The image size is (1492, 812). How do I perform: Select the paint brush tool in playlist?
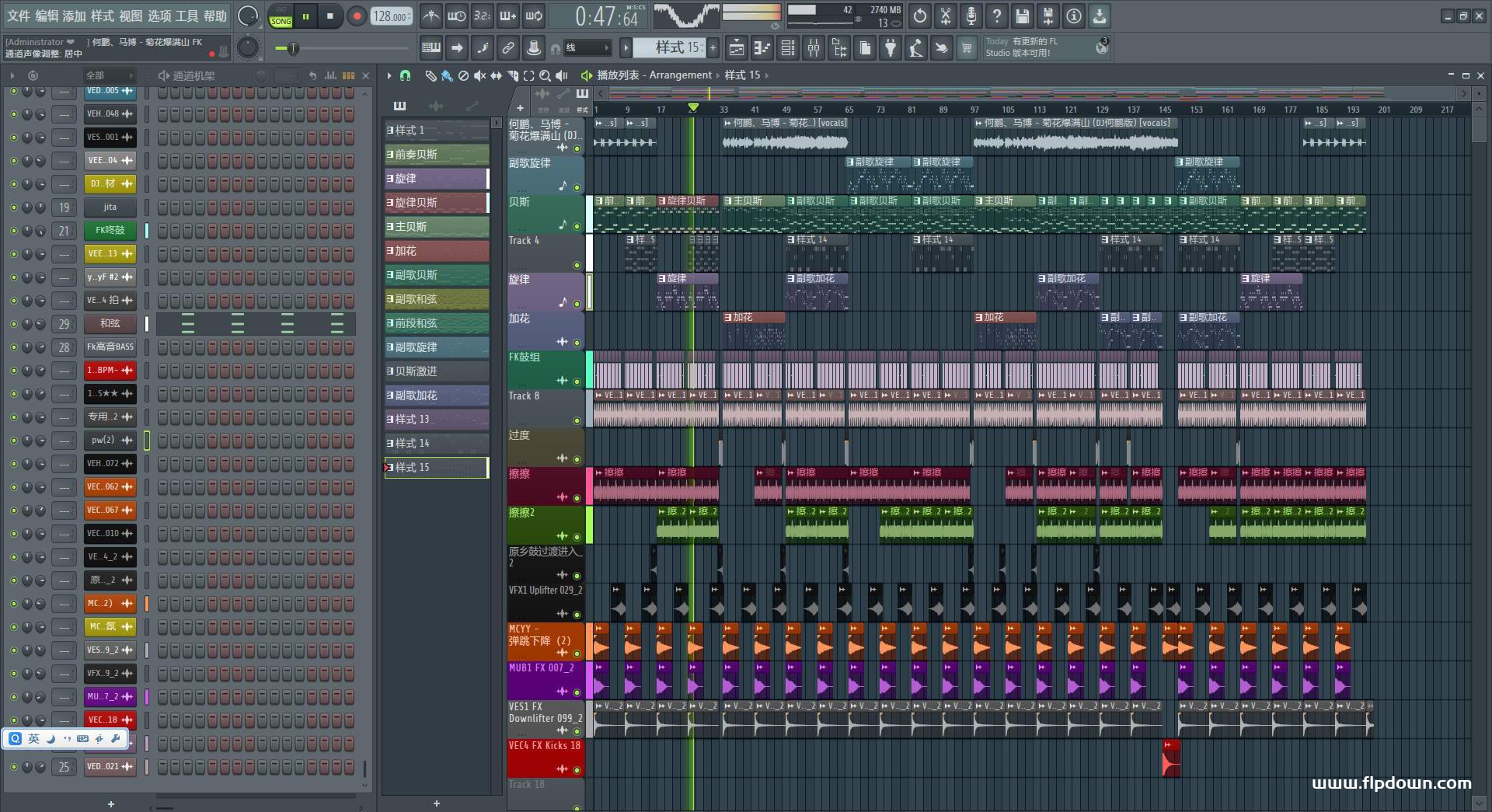click(447, 75)
